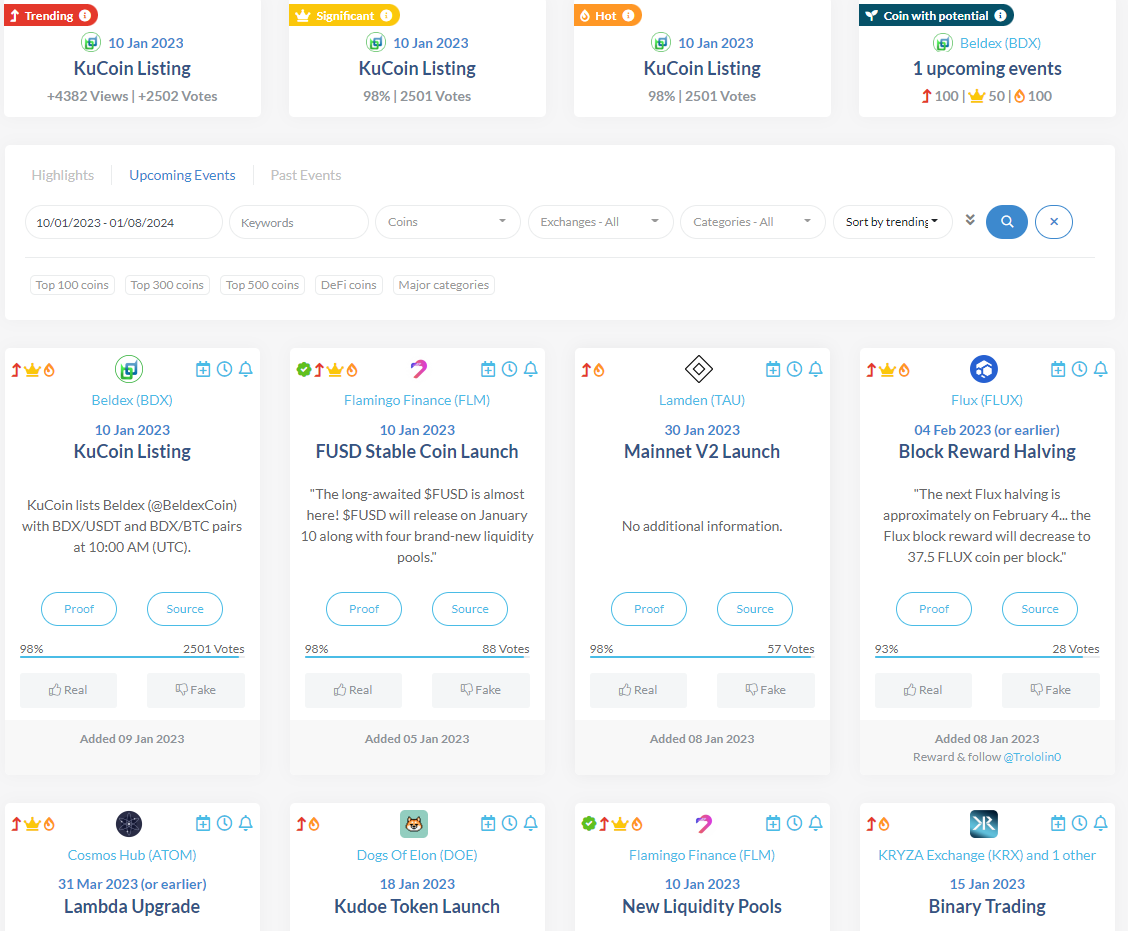Screen dimensions: 1128x931
Task: Clear filters with the X button
Action: 1054,222
